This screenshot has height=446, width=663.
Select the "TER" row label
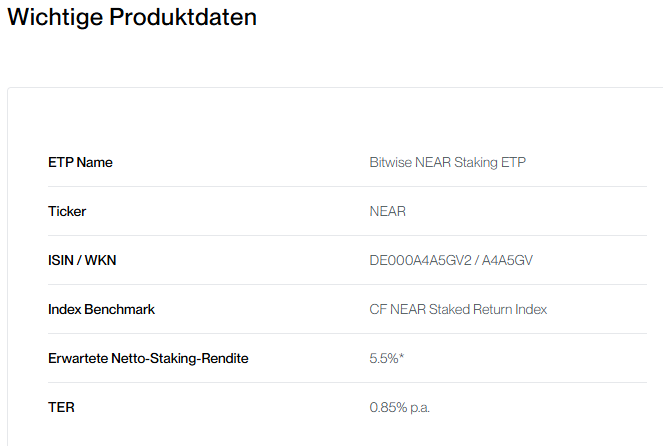(x=61, y=407)
